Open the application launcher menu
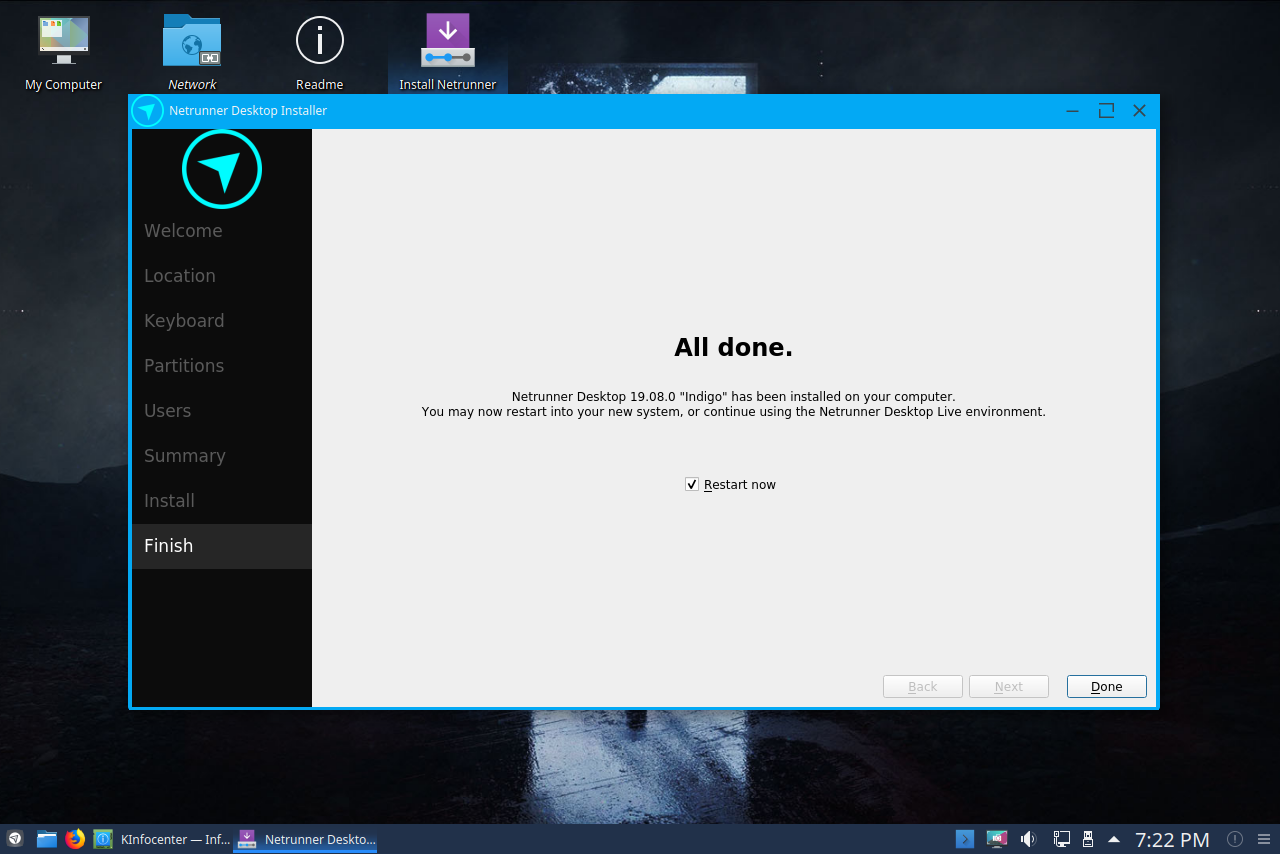 point(14,838)
